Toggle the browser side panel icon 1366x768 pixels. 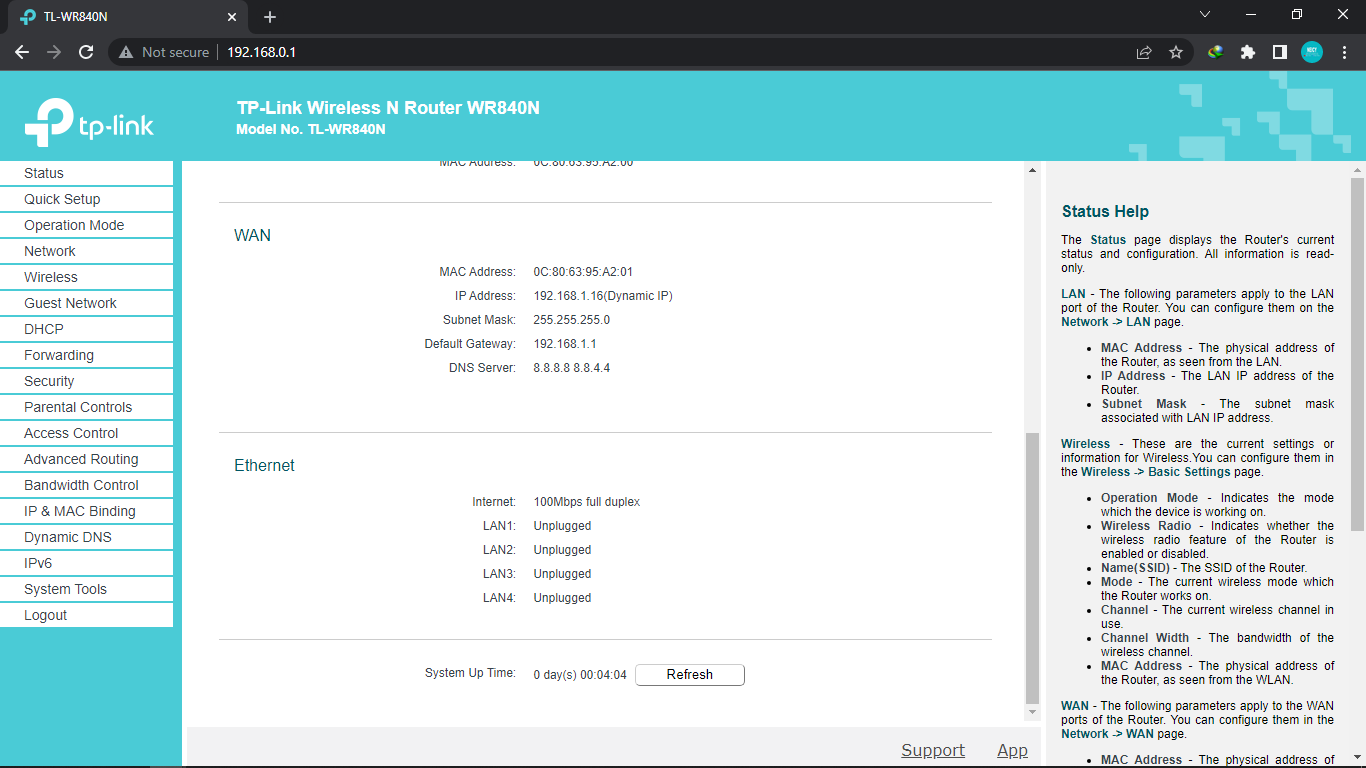point(1280,52)
